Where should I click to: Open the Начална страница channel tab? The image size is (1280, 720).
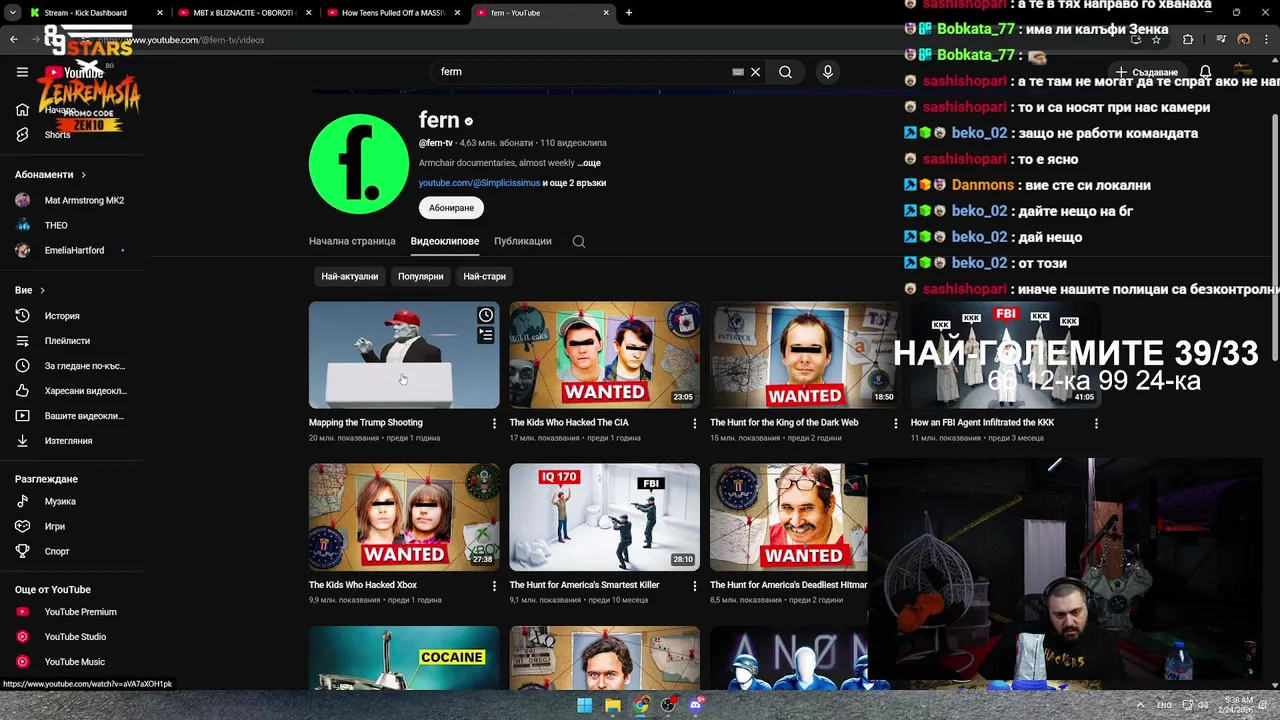click(x=352, y=241)
